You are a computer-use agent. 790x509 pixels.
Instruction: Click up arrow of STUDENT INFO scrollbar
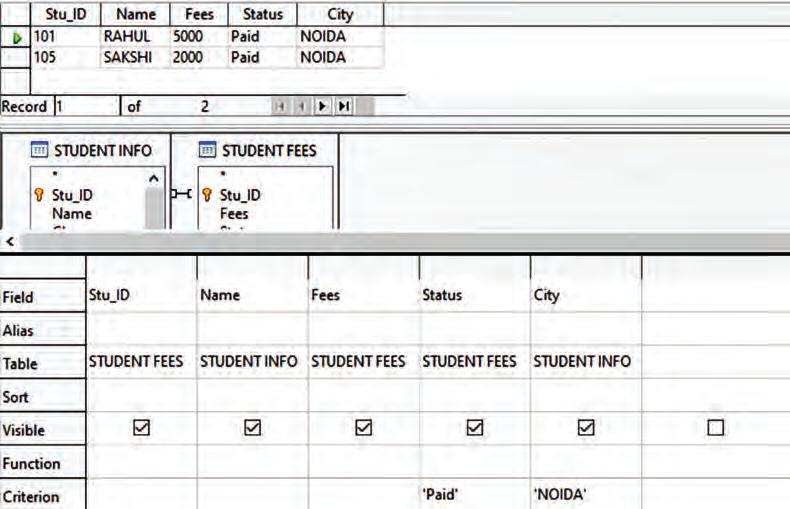pyautogui.click(x=154, y=178)
